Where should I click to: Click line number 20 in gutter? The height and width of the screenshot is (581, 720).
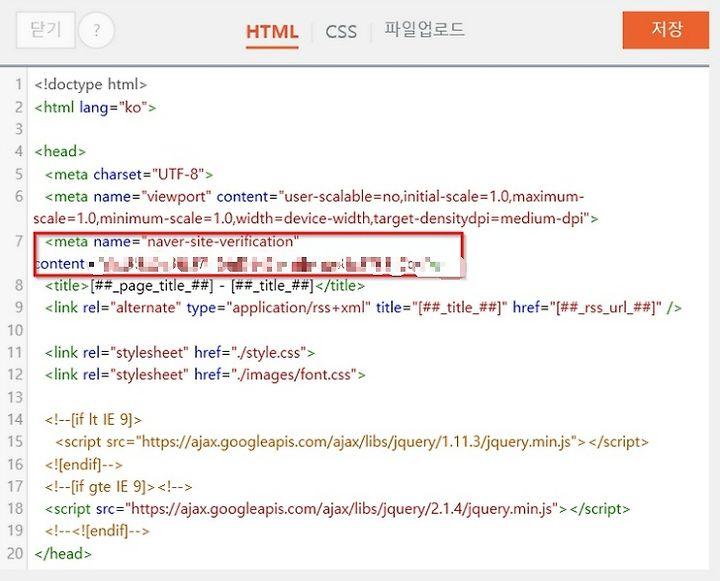click(15, 553)
